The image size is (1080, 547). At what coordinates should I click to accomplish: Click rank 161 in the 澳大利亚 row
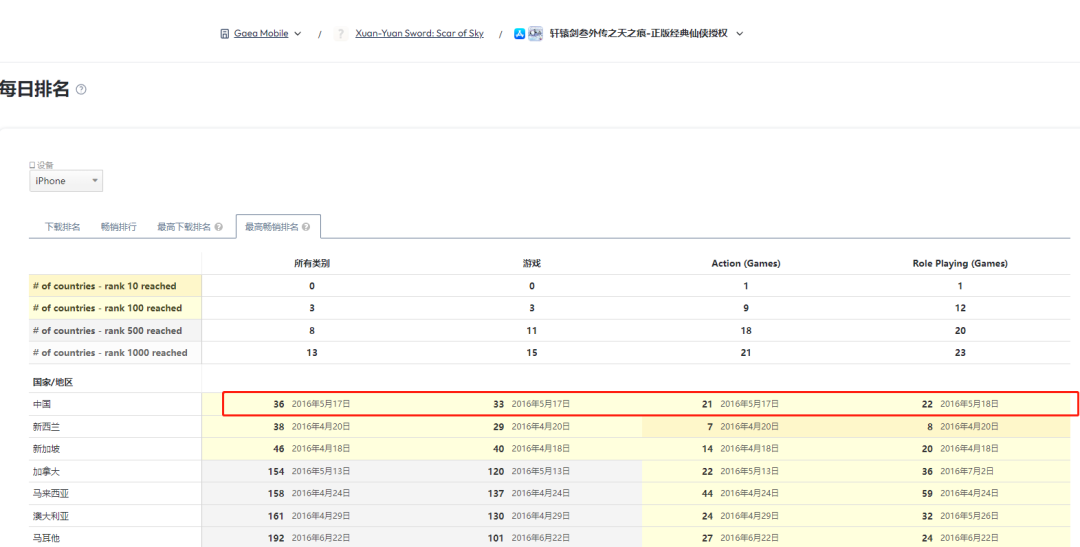[276, 515]
